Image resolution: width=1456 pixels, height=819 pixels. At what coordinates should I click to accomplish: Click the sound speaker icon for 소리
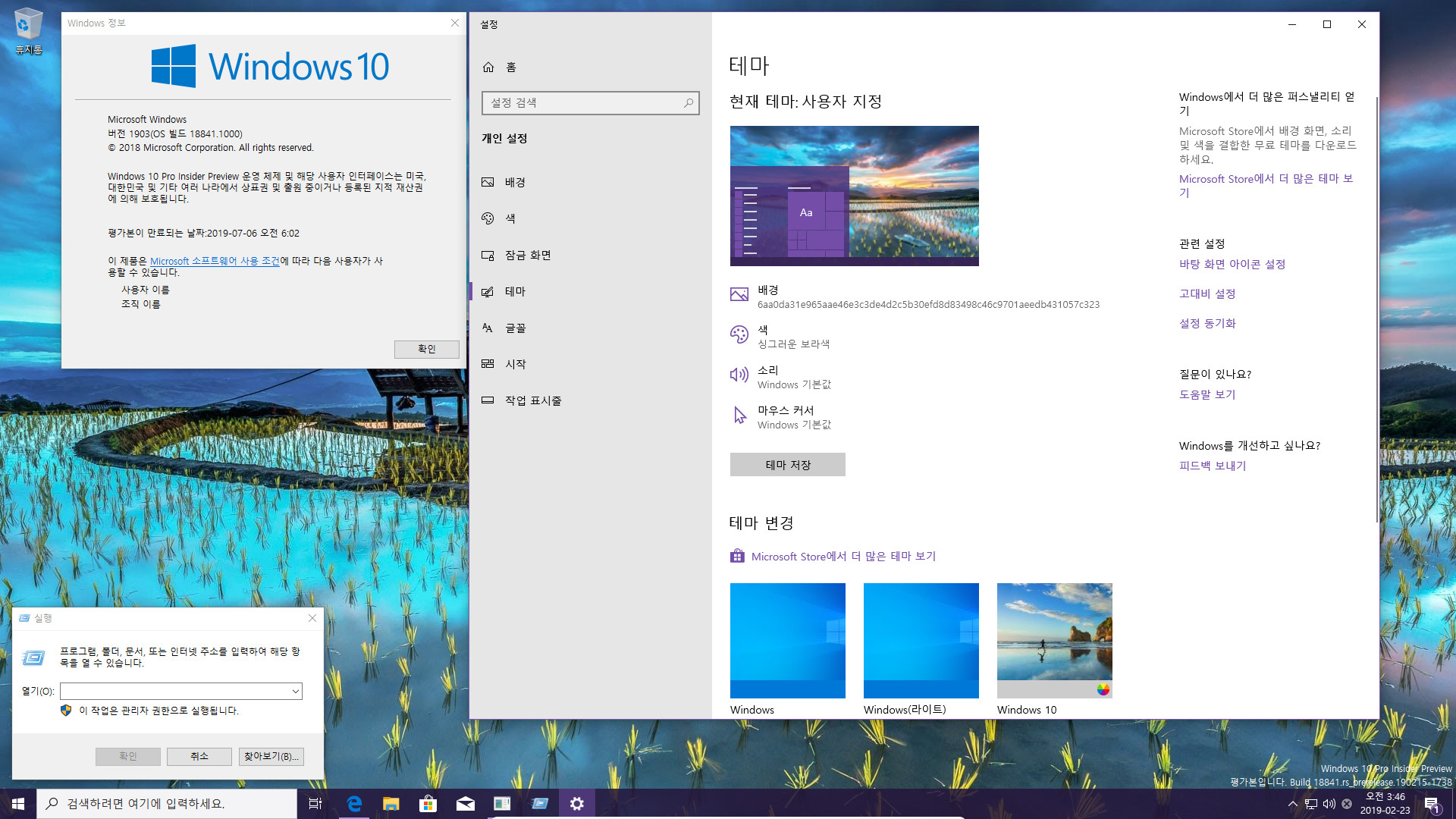click(739, 375)
